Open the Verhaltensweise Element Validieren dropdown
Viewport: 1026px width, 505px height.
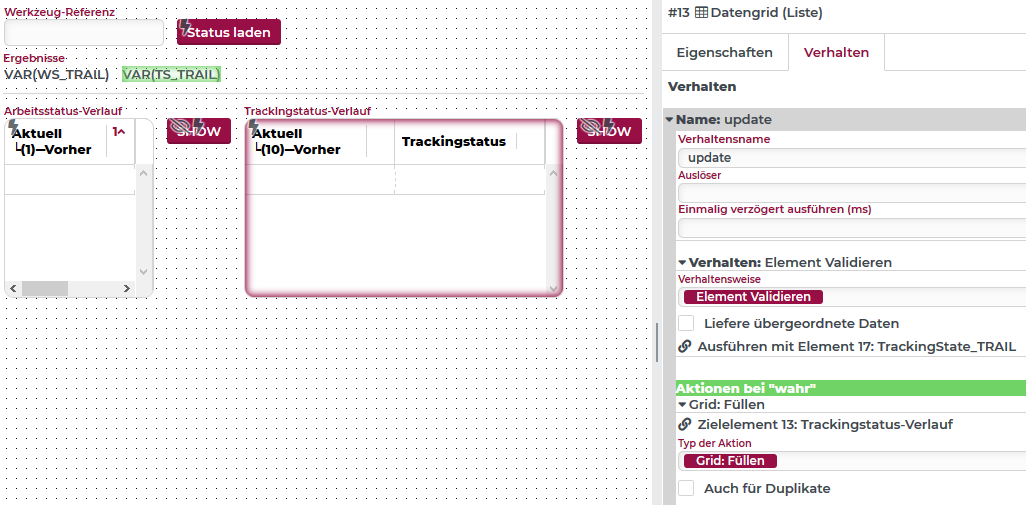tap(752, 297)
